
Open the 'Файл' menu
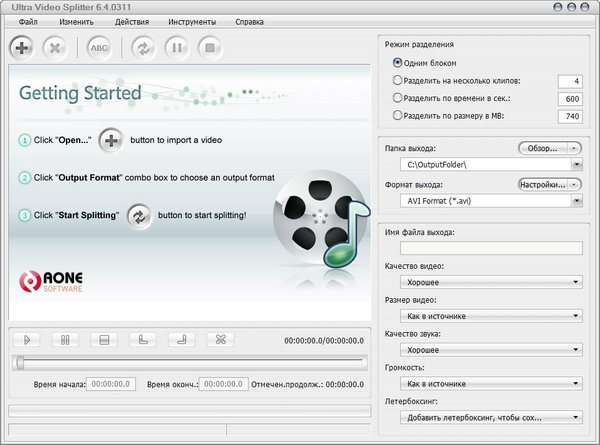coord(28,21)
